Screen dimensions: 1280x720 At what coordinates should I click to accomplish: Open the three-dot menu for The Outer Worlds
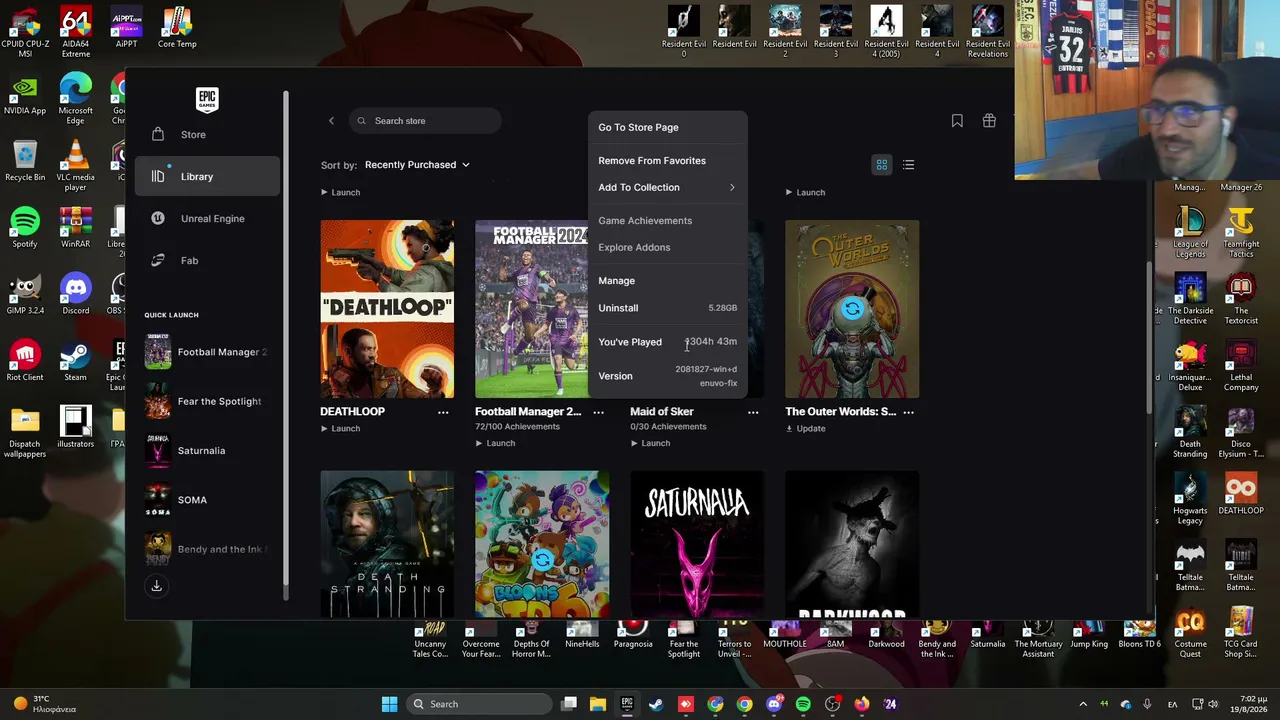coord(908,412)
